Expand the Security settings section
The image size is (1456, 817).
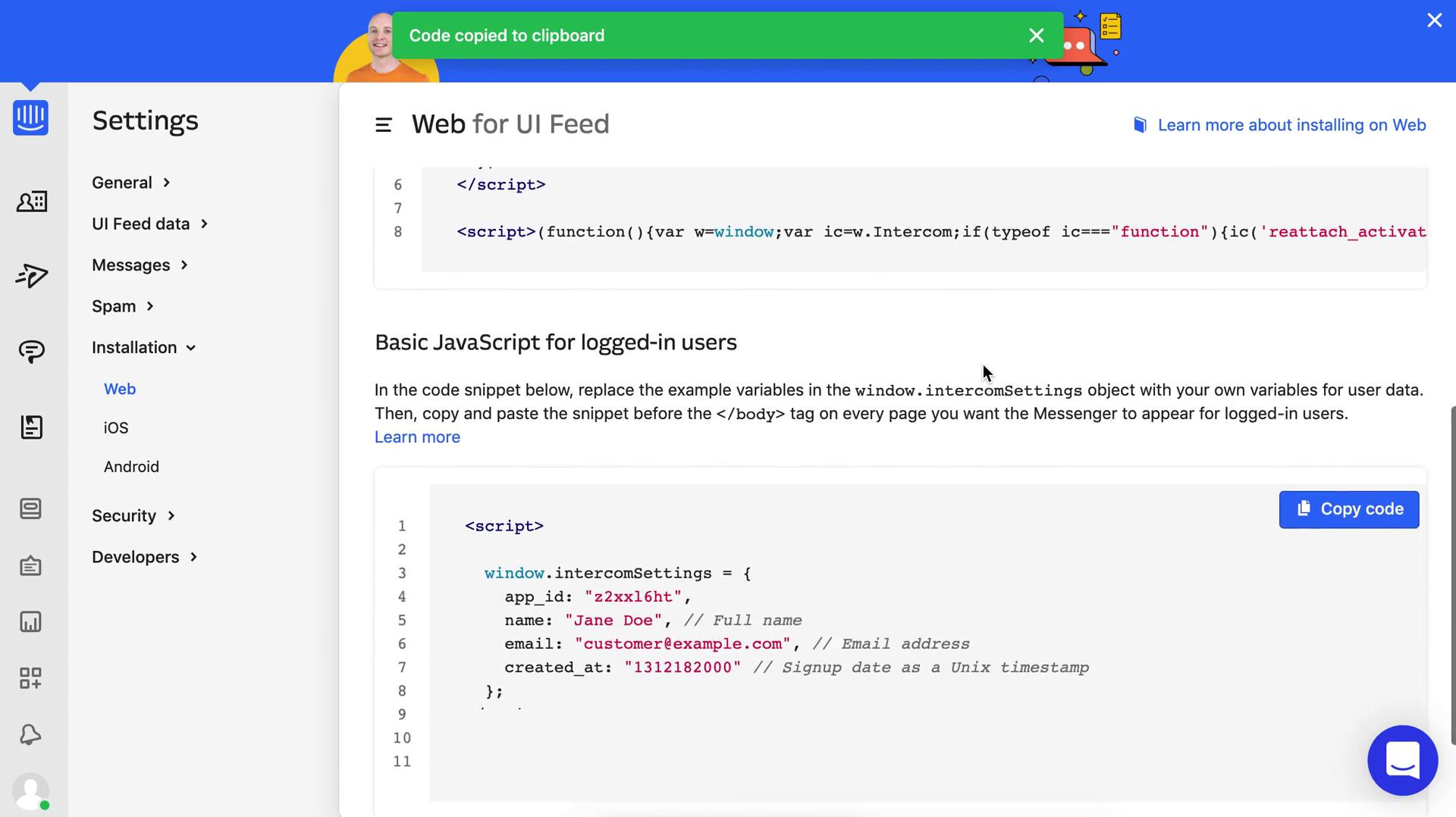[133, 516]
